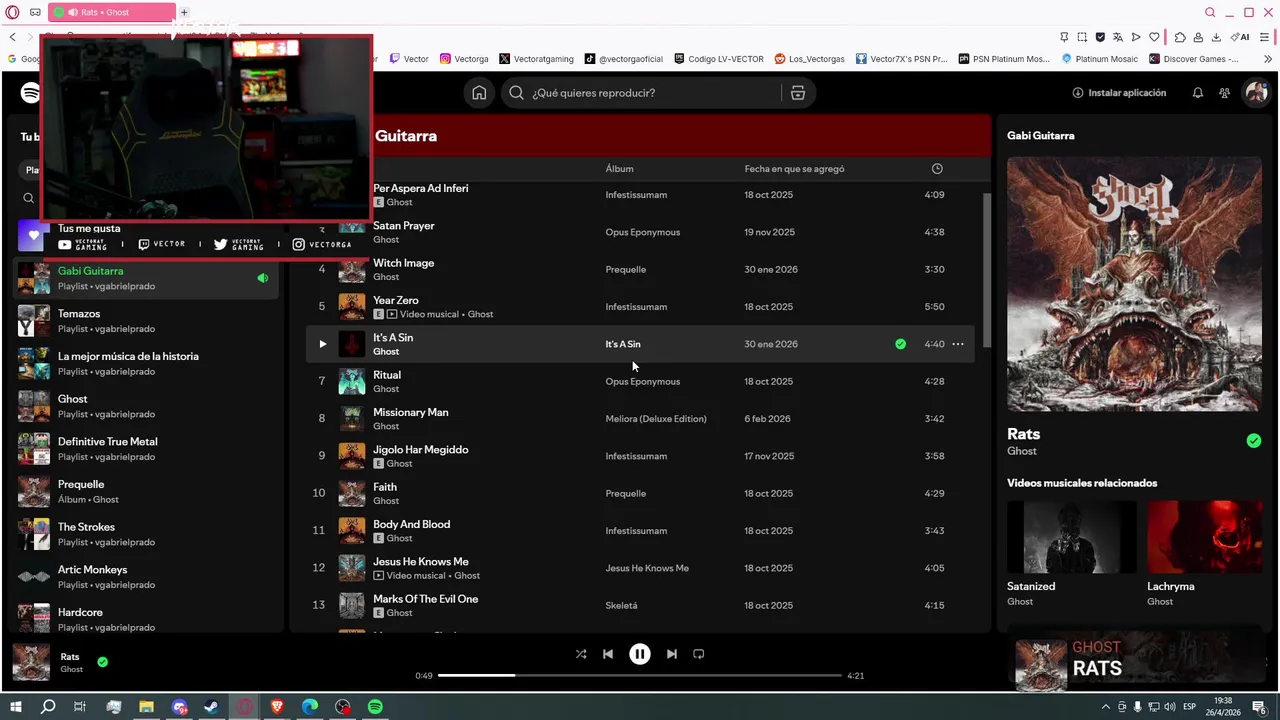
Task: Click Instalar aplicación button
Action: point(1119,93)
